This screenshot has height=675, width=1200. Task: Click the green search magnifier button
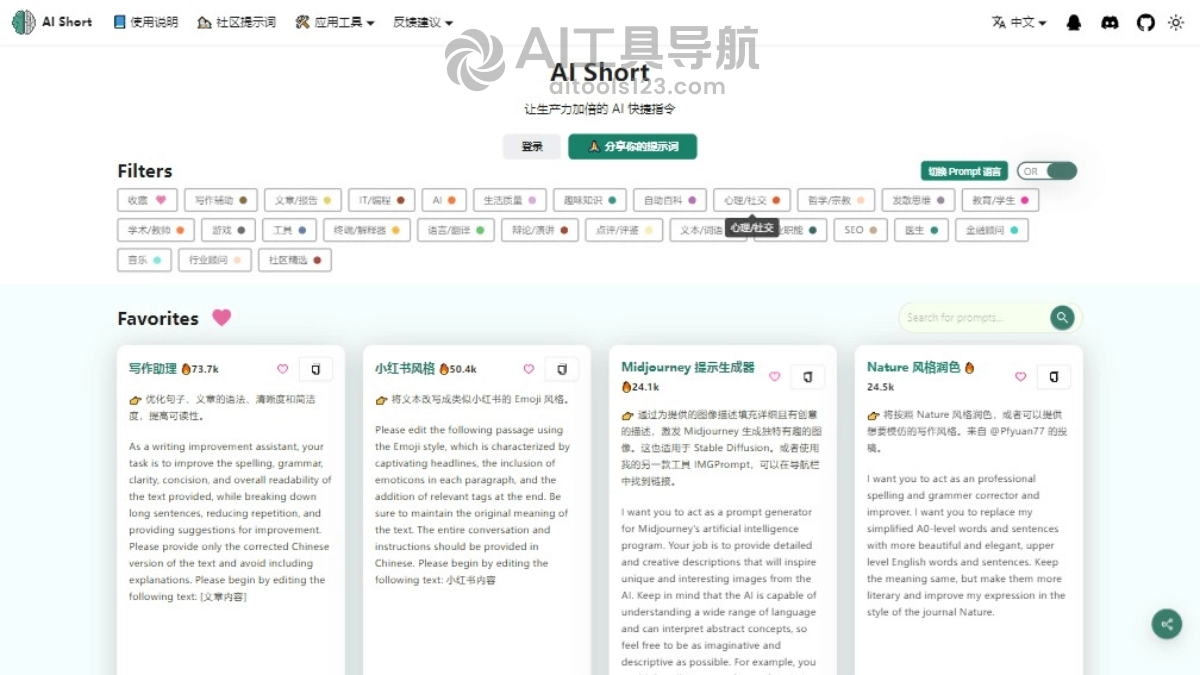tap(1062, 317)
